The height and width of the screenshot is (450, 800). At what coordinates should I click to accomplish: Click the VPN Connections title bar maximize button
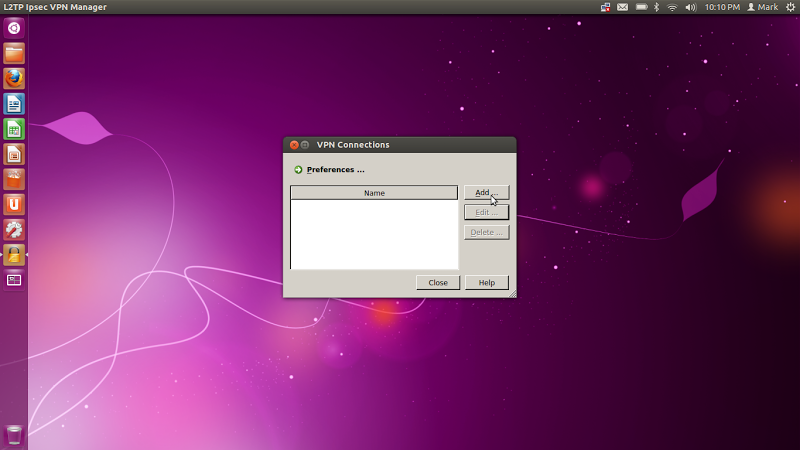pos(305,145)
